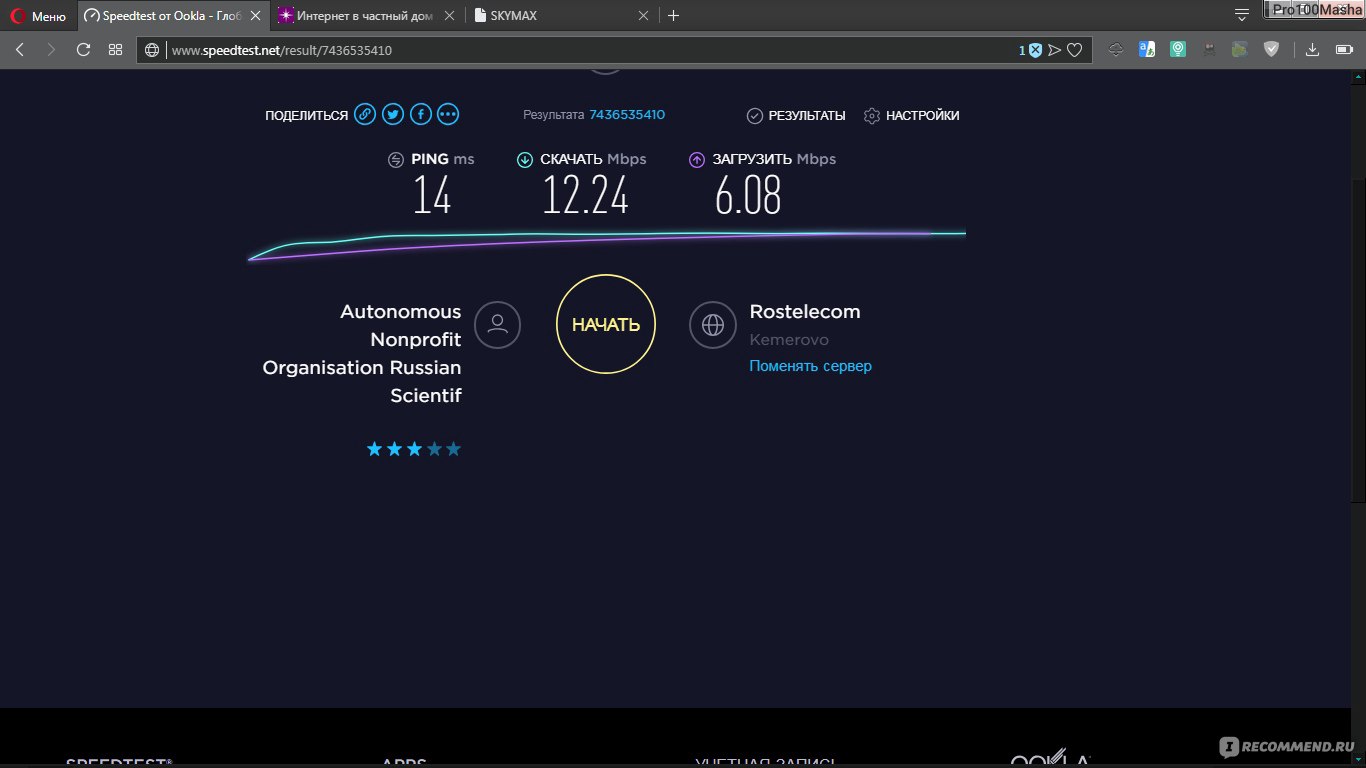1366x768 pixels.
Task: Click the PING ms label
Action: tap(443, 159)
